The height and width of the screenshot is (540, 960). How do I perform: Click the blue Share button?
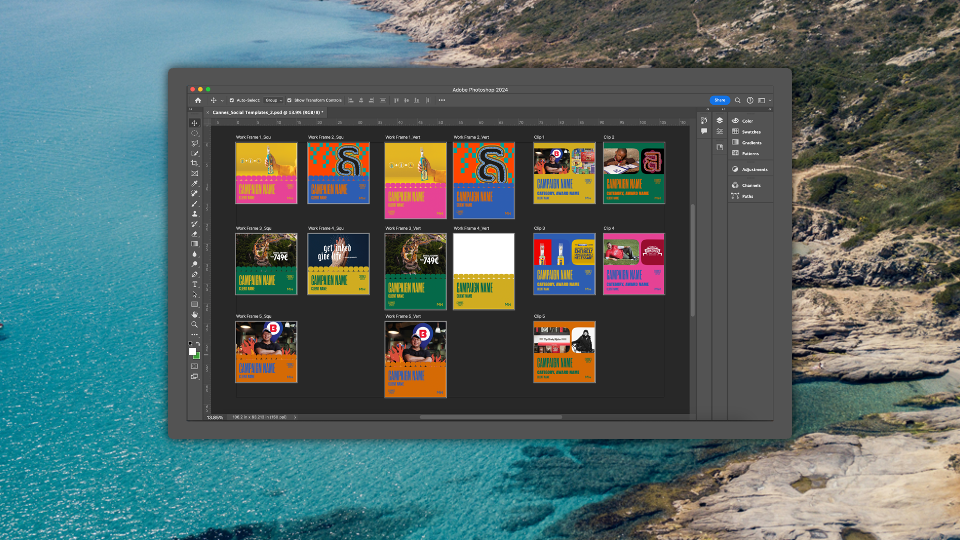[x=720, y=100]
